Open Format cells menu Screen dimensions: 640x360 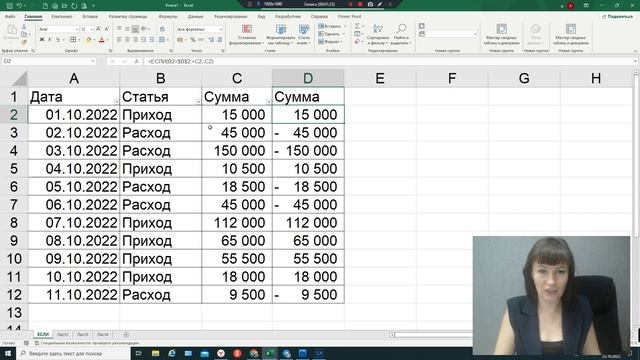pos(331,42)
